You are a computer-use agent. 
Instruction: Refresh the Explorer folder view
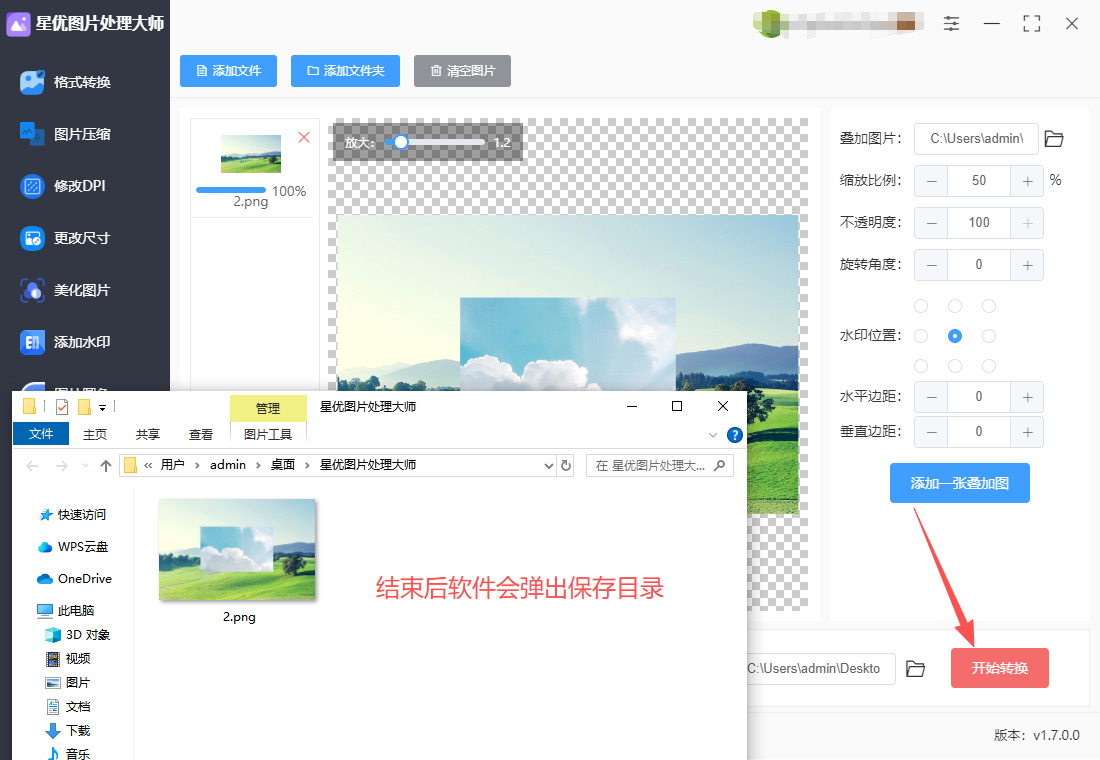tap(566, 465)
